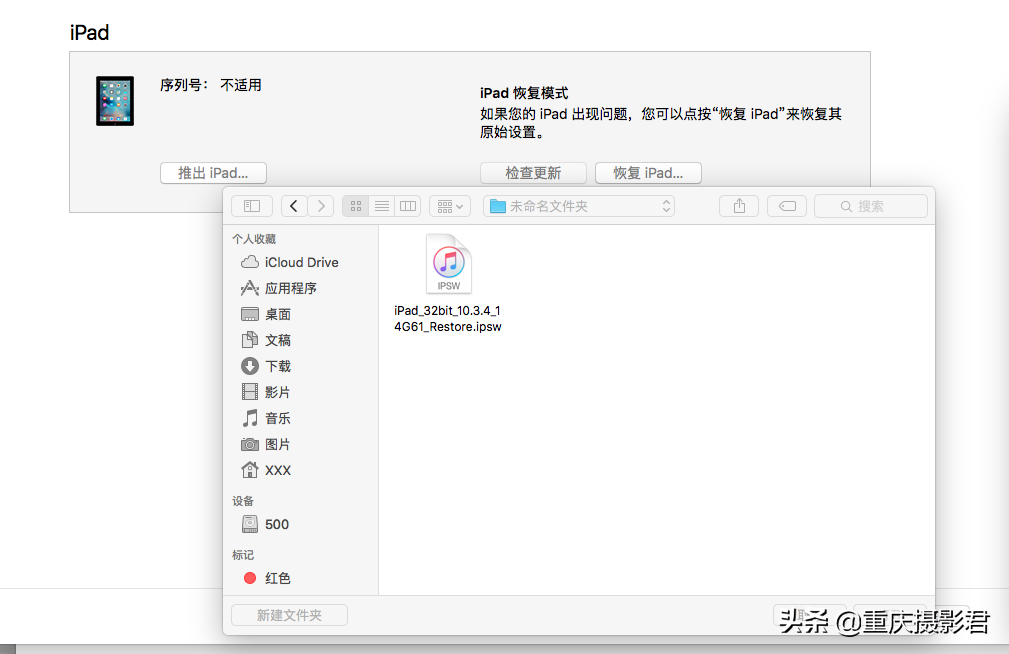Click the 恢复 iPad... button
1009x654 pixels.
(x=648, y=173)
